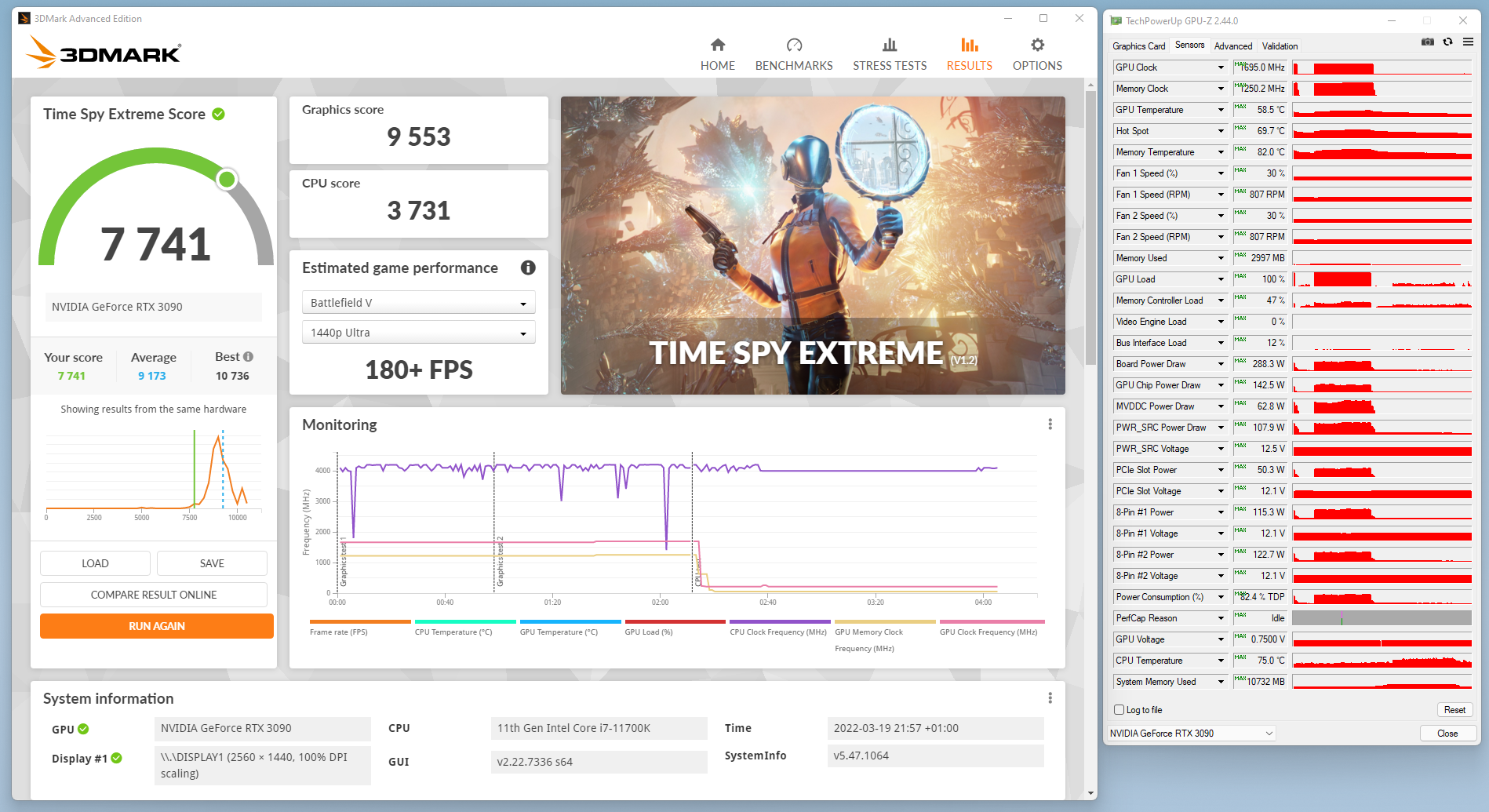Screen dimensions: 1489x812
Task: Go to Home via the house icon
Action: pyautogui.click(x=718, y=45)
